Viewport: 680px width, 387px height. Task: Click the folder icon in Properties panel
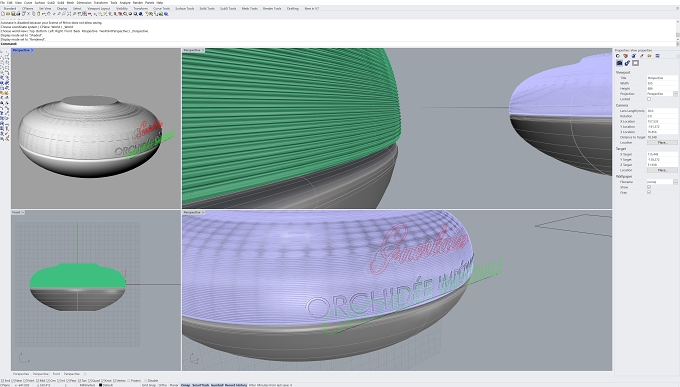[649, 56]
